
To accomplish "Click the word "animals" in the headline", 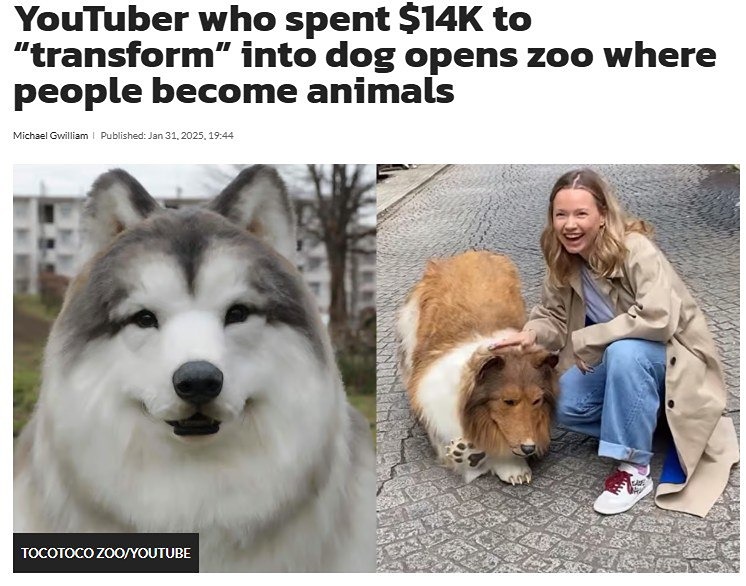I will coord(381,91).
